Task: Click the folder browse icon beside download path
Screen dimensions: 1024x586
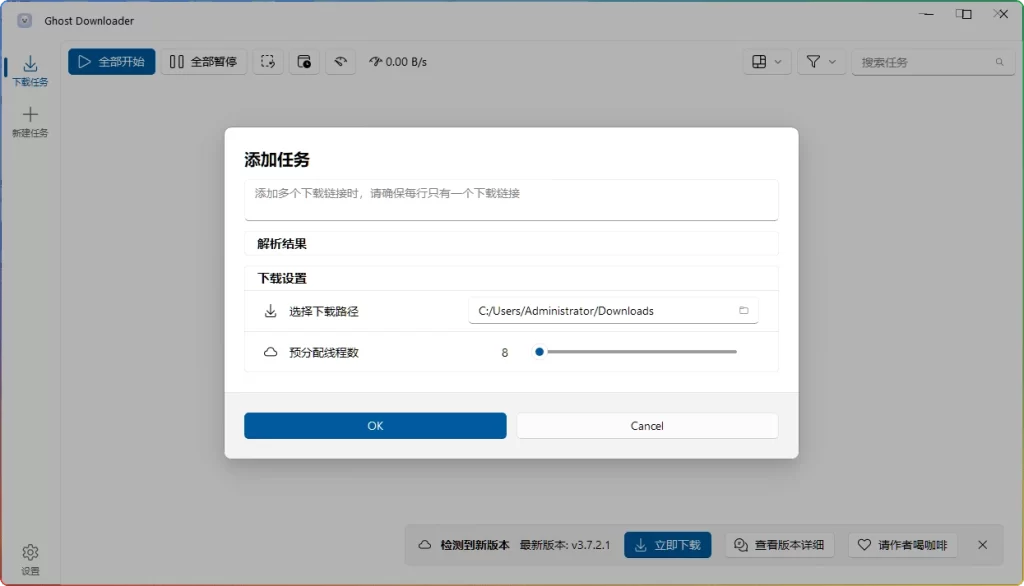Action: tap(743, 310)
